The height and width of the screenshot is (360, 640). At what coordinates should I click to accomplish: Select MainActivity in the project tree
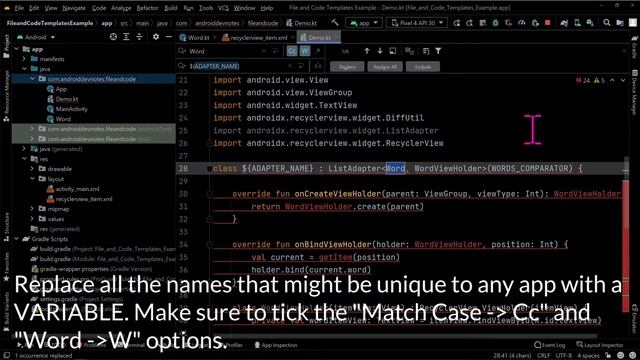click(x=71, y=109)
